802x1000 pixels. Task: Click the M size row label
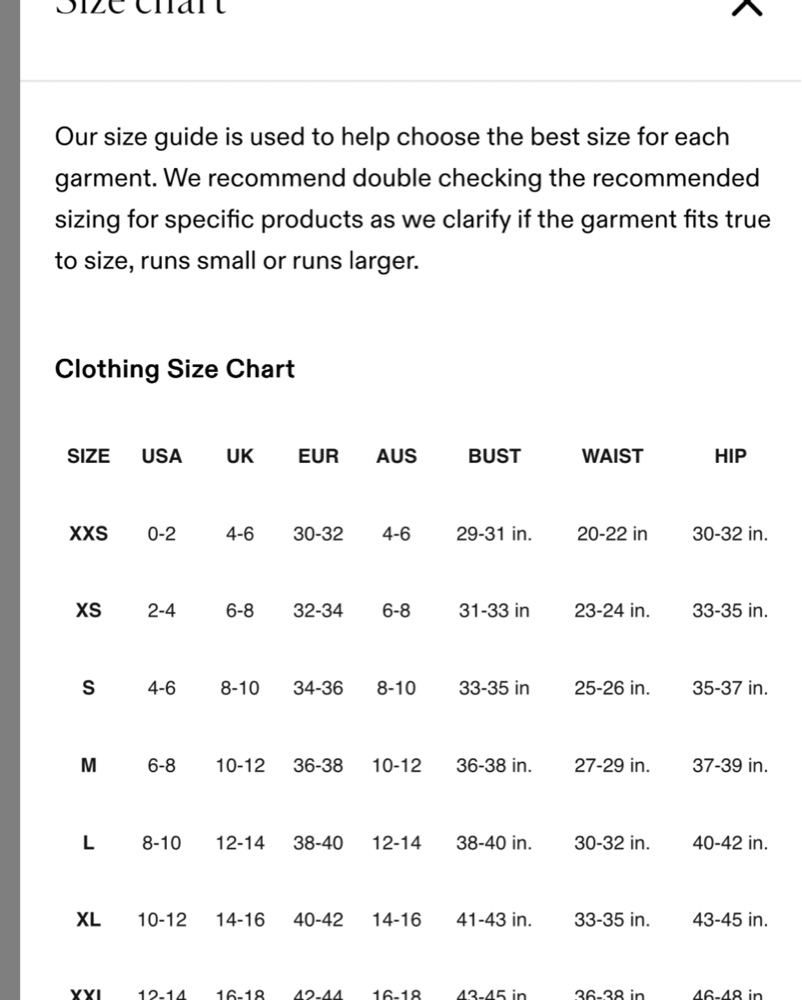click(89, 765)
